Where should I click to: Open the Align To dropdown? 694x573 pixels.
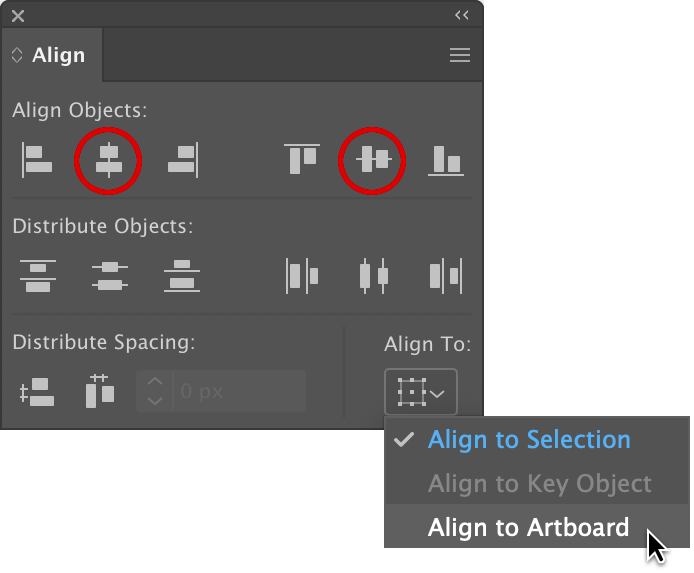tap(420, 392)
